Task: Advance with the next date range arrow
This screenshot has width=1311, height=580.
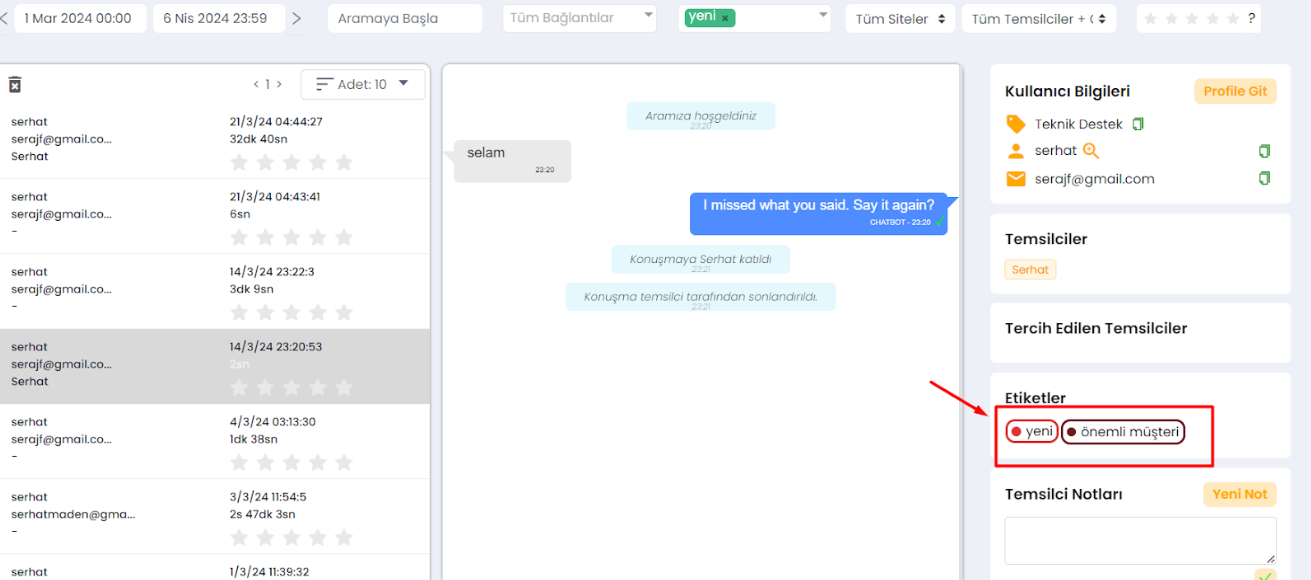Action: tap(296, 18)
